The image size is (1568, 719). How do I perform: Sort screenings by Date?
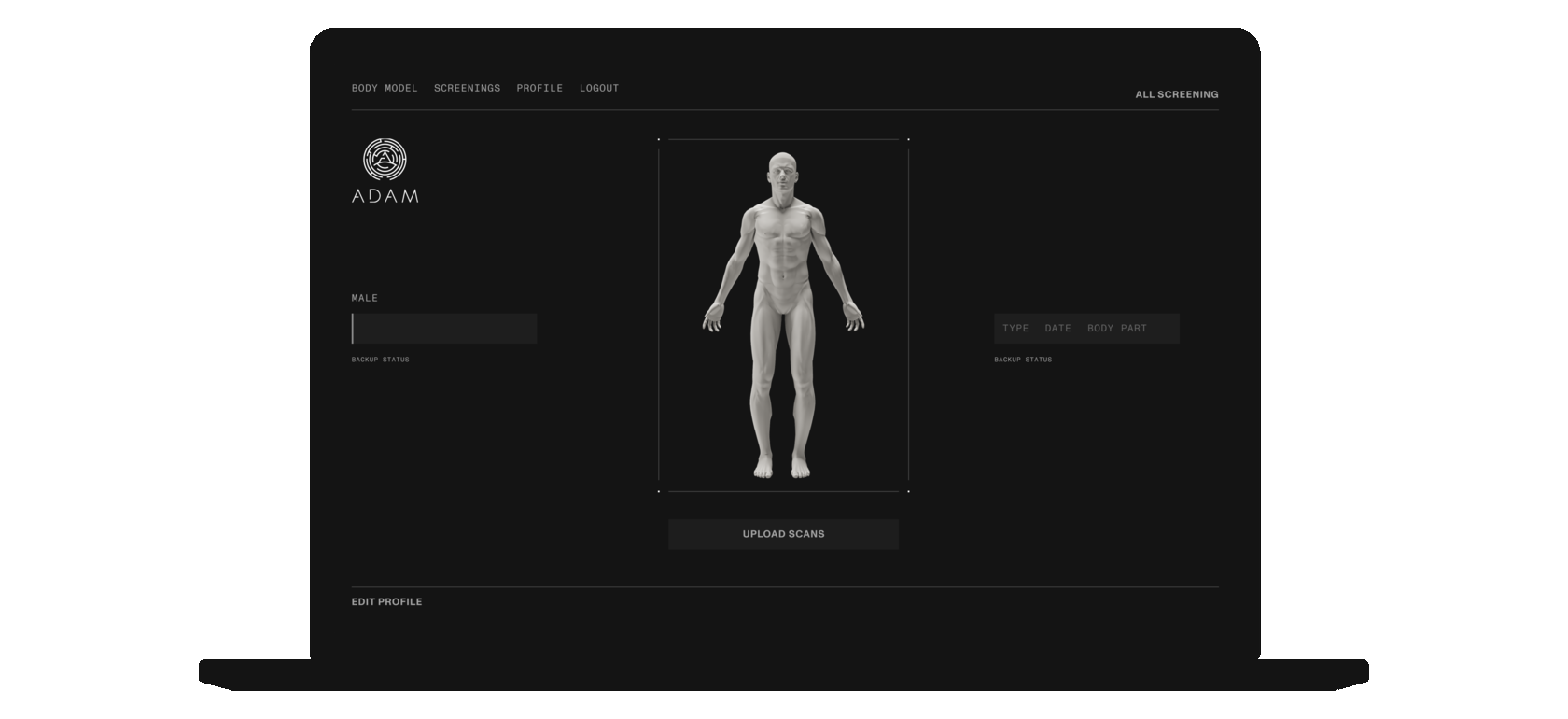coord(1057,329)
